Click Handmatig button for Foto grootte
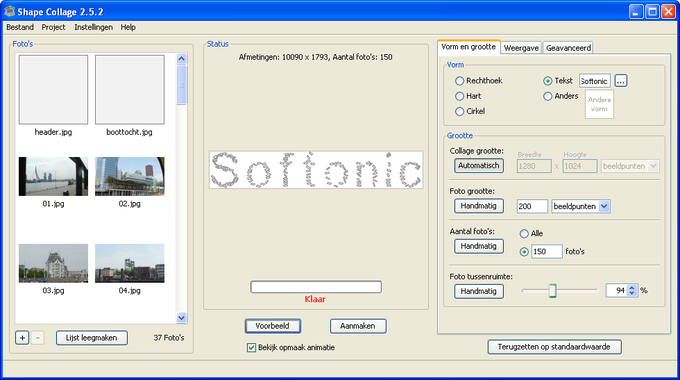 click(479, 206)
